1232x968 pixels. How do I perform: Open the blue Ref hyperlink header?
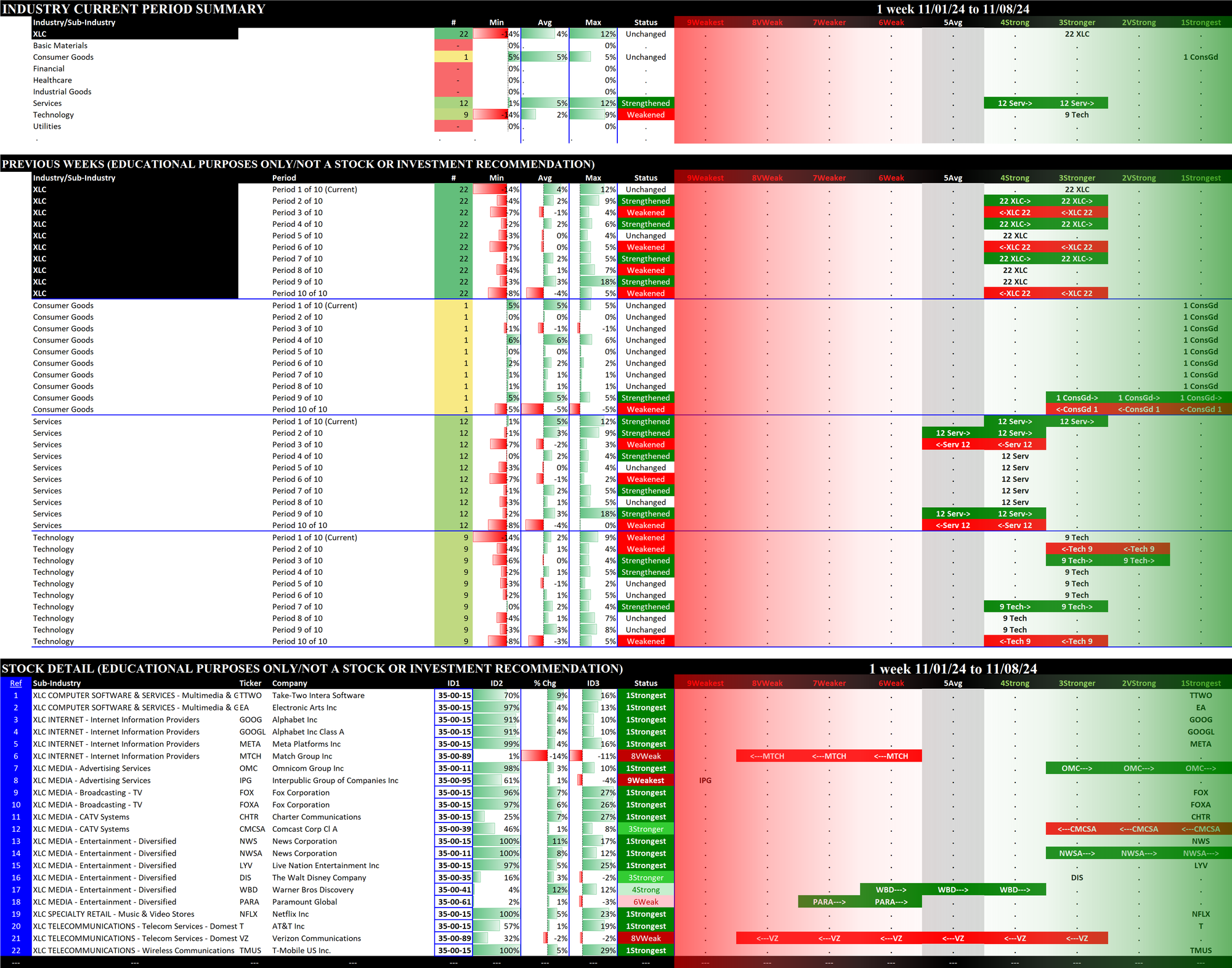(15, 683)
